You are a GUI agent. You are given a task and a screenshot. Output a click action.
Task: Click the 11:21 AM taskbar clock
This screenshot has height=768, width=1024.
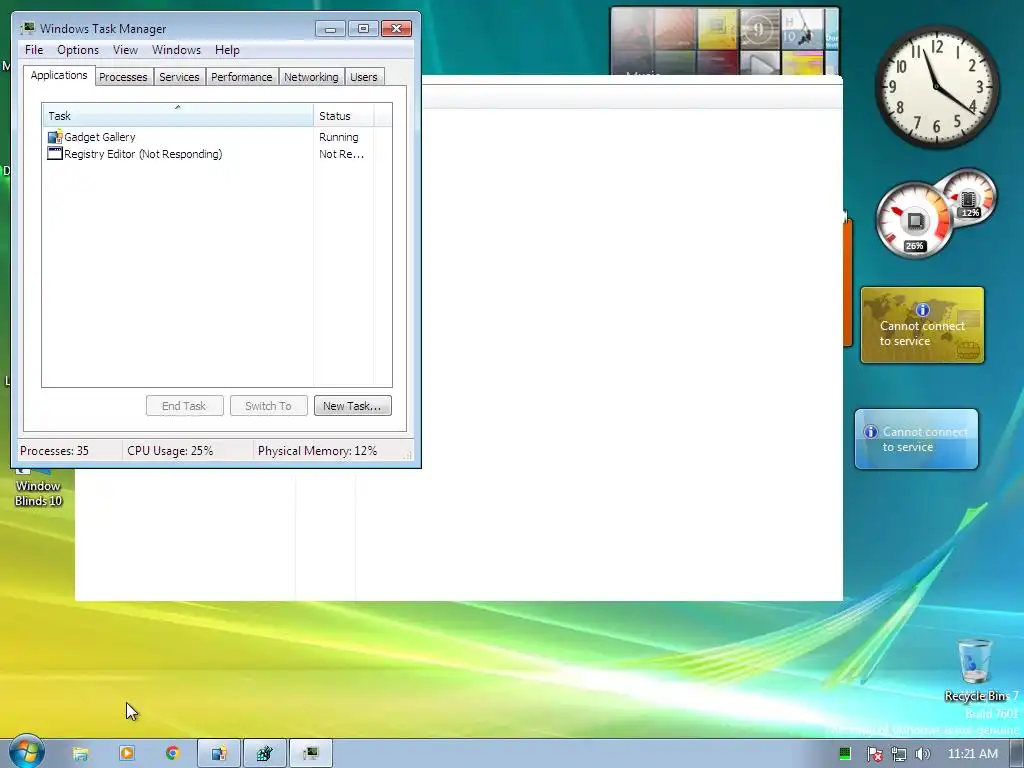pos(972,754)
